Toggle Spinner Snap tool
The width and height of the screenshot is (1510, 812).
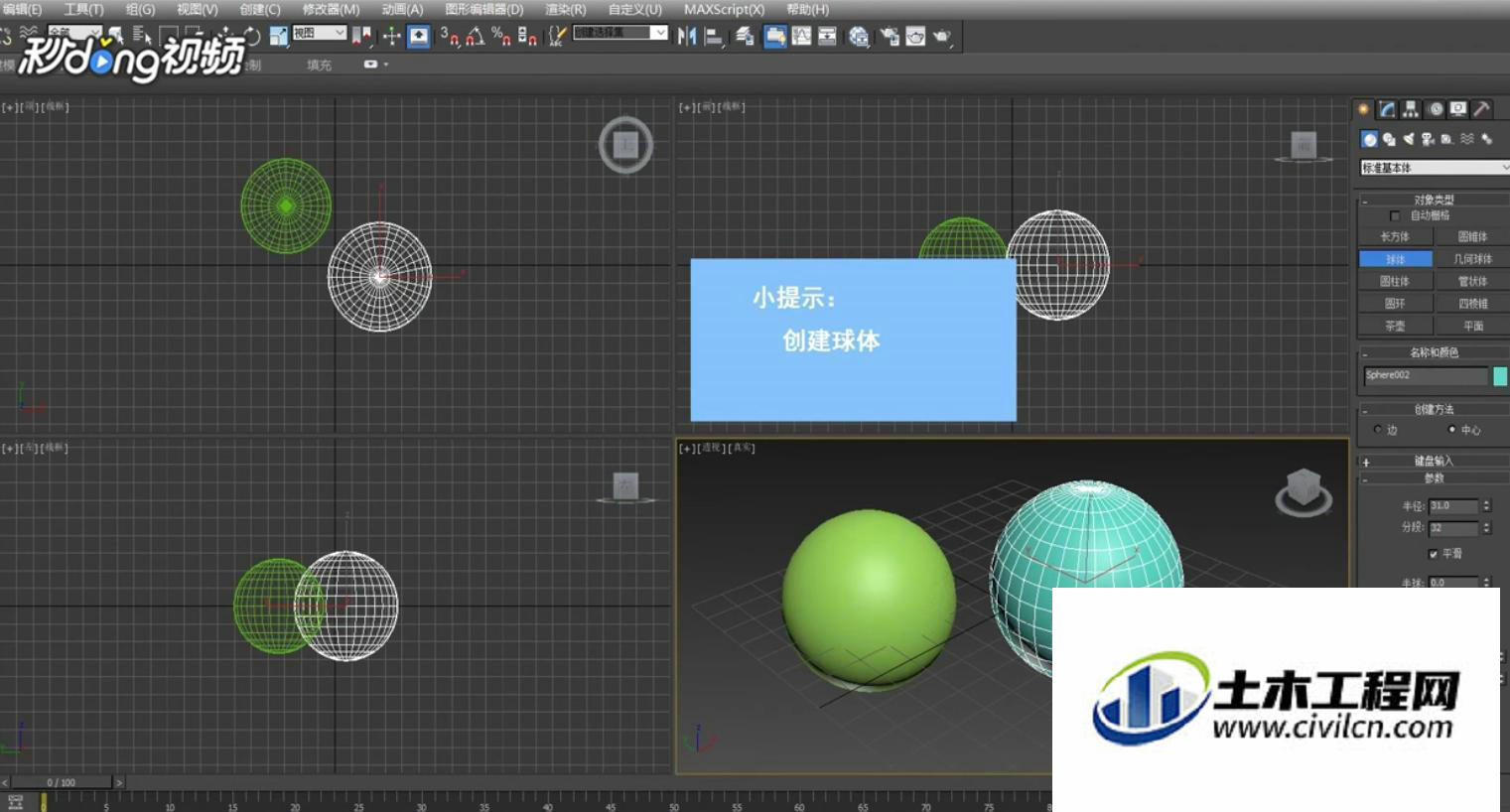click(x=527, y=37)
